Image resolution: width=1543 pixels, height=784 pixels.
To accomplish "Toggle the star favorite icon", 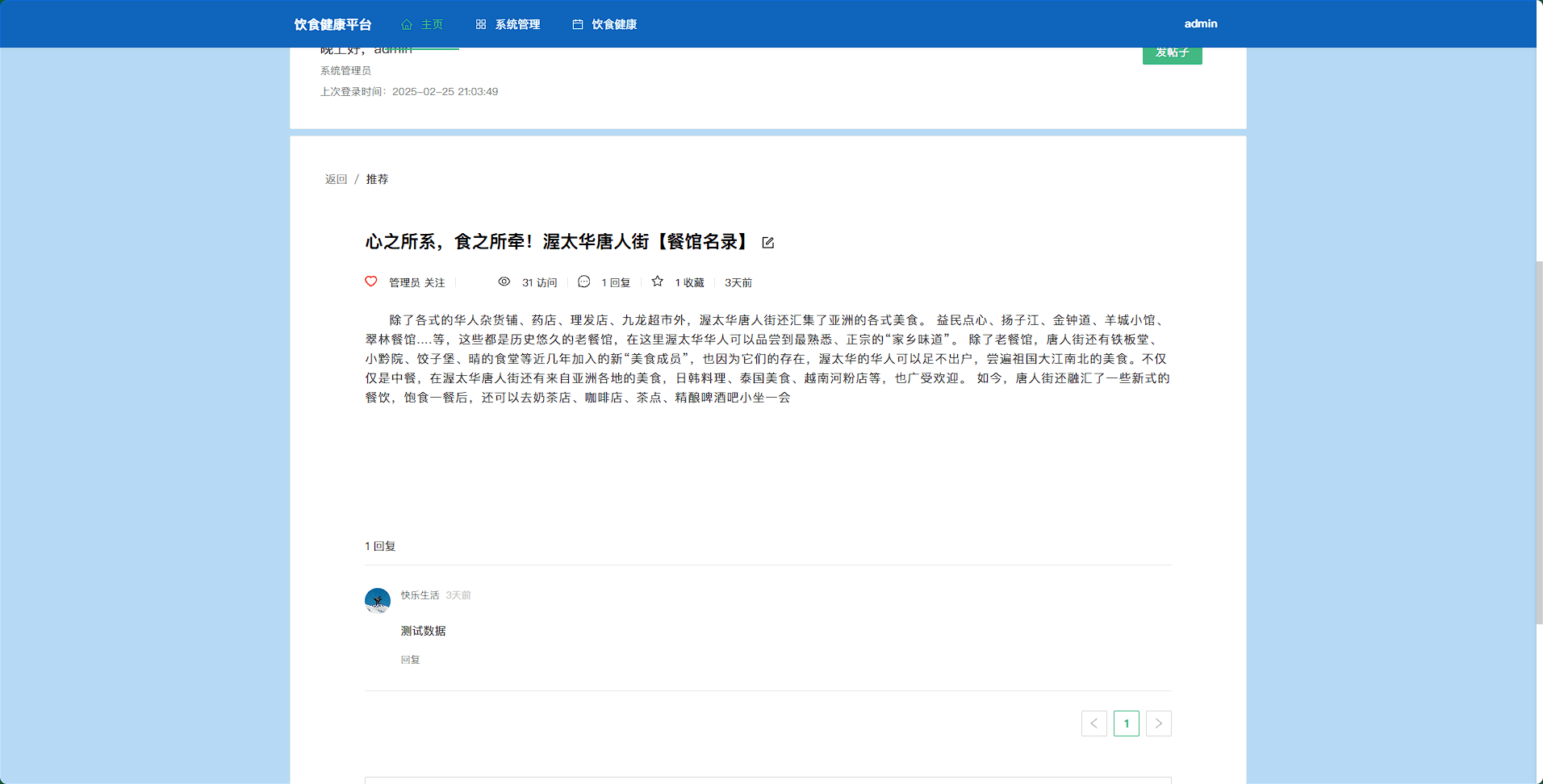I will pos(658,281).
